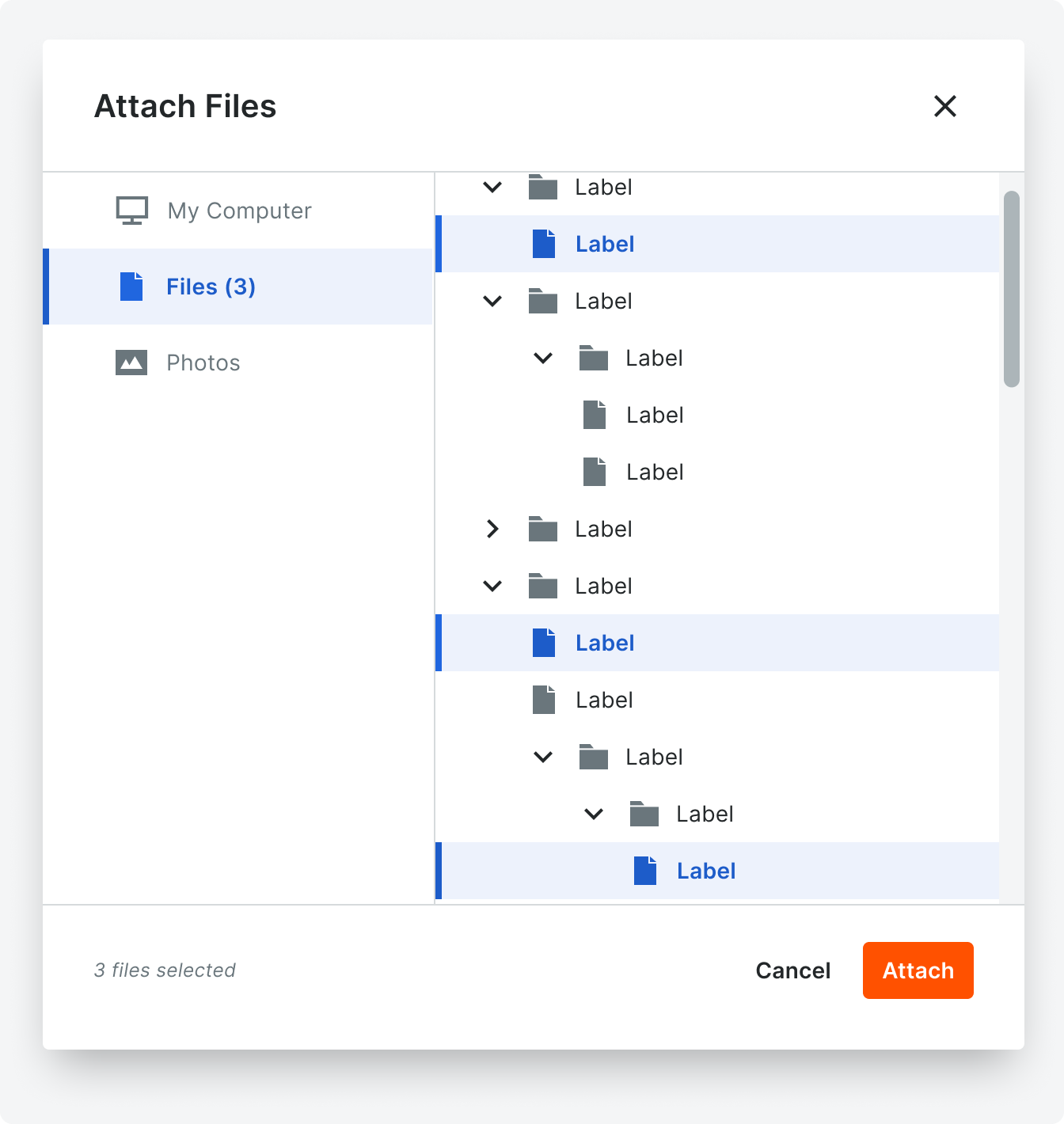
Task: Select the Files (3) sidebar entry
Action: 237,287
